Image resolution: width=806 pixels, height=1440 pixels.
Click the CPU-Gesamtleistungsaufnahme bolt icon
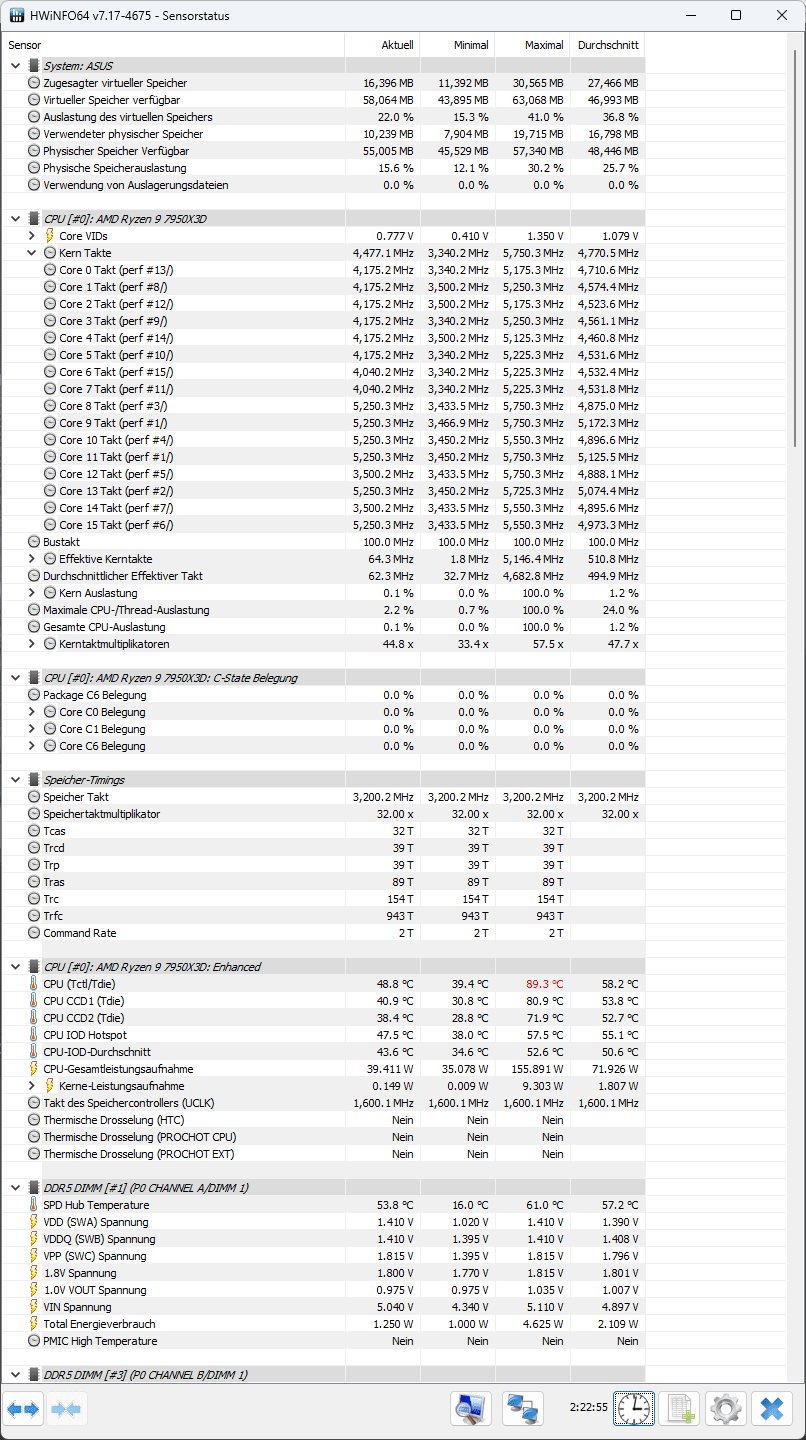34,1069
